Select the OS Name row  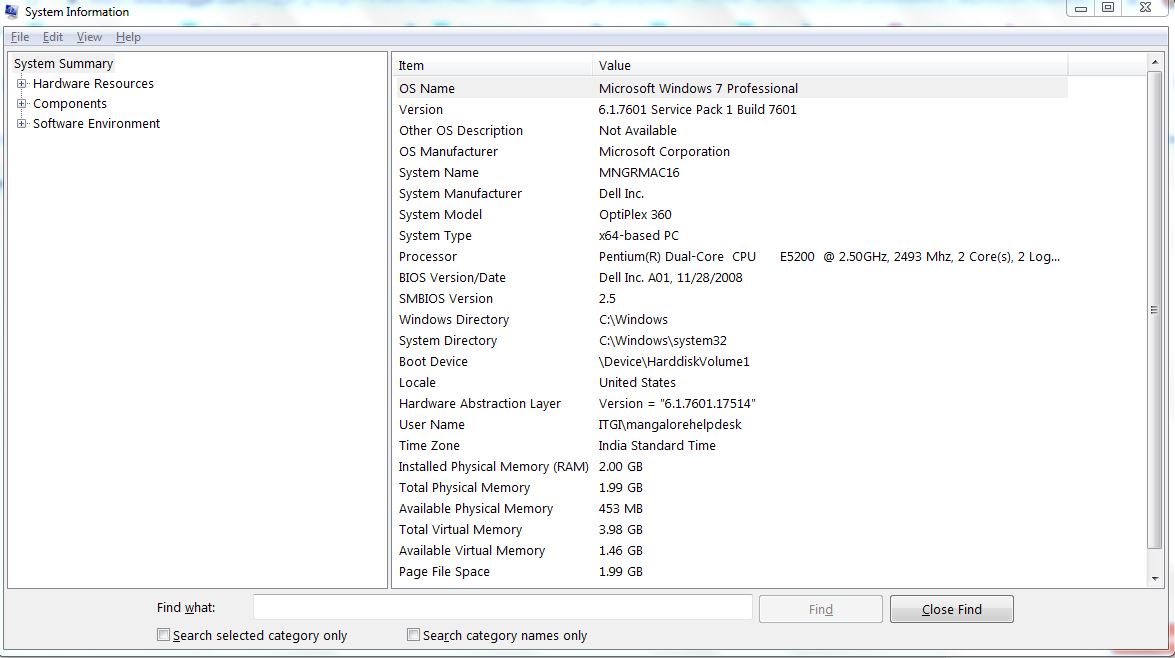click(600, 88)
